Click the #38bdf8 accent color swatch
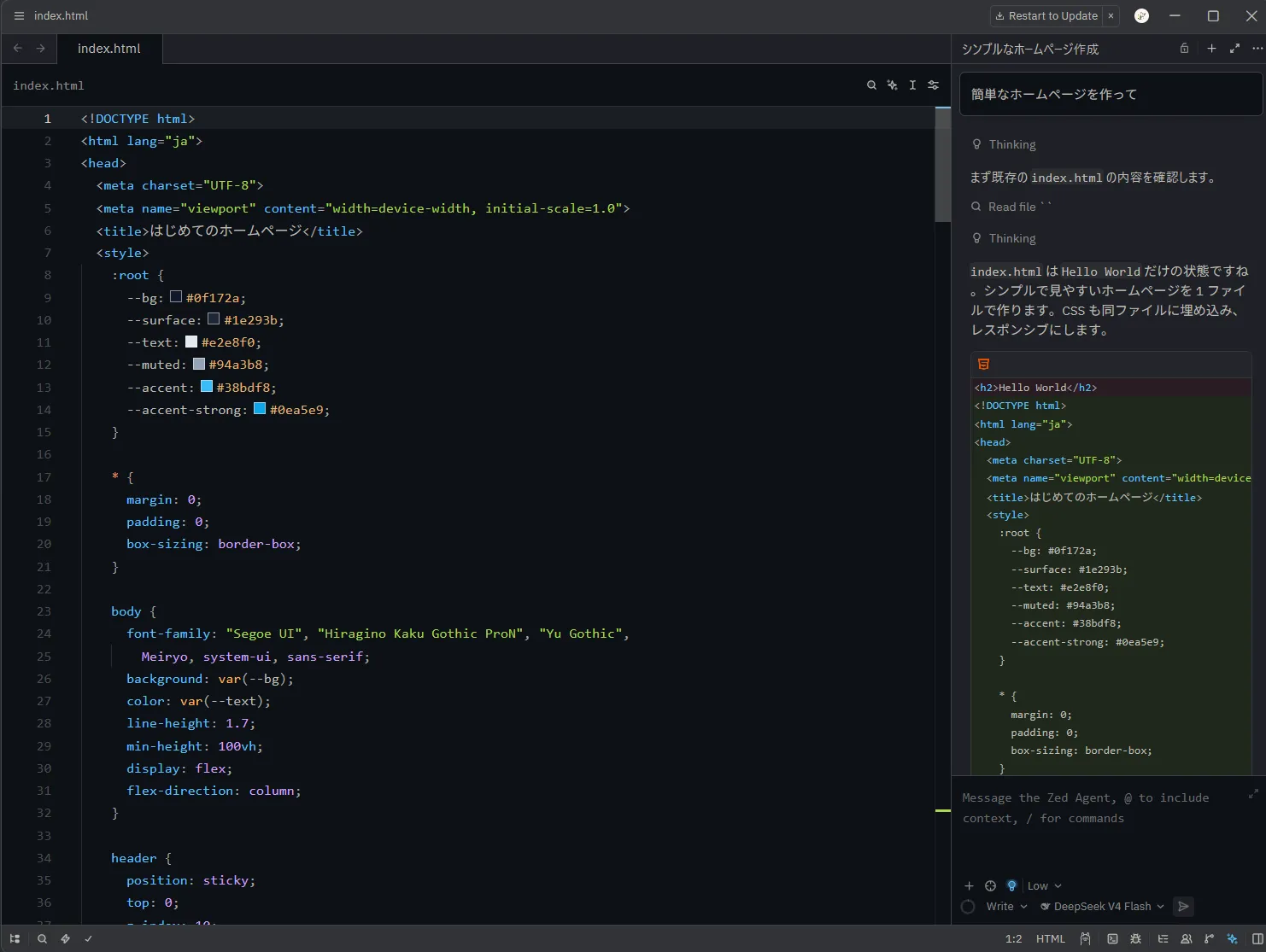 pyautogui.click(x=207, y=387)
